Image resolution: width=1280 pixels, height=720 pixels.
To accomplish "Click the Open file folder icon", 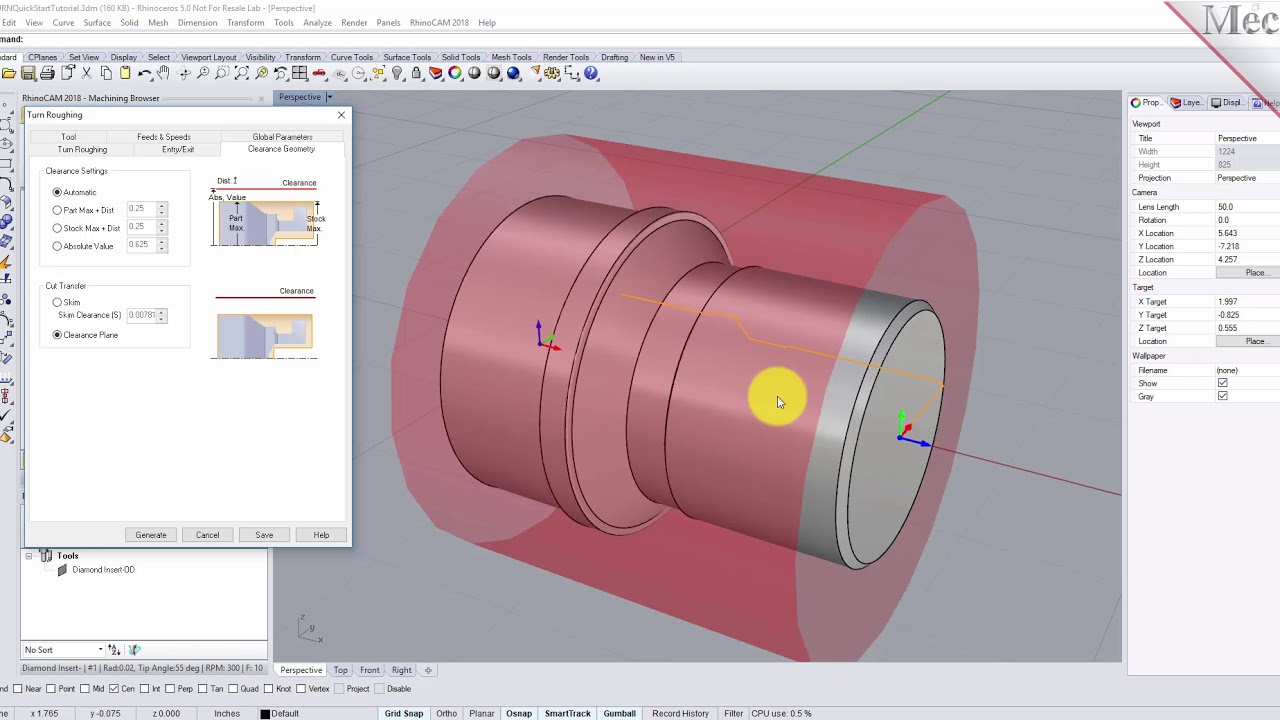I will 9,73.
